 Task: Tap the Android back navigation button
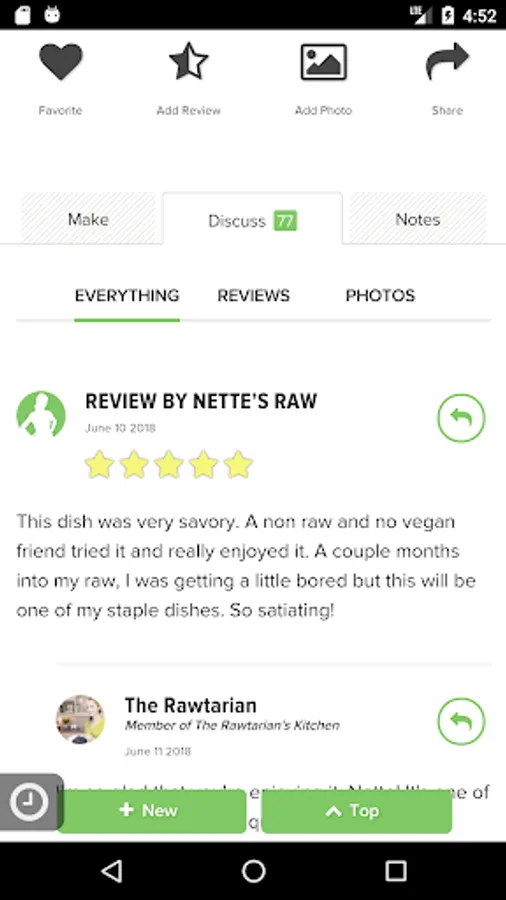tap(112, 871)
